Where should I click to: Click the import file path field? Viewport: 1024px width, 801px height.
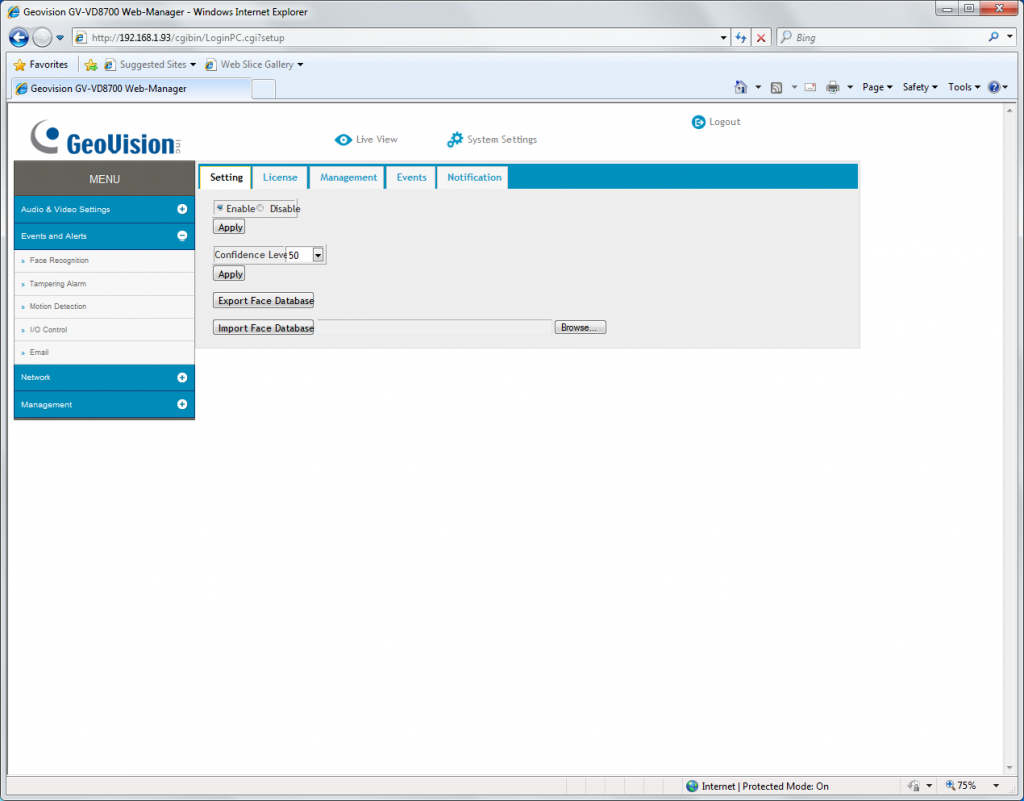pos(435,327)
